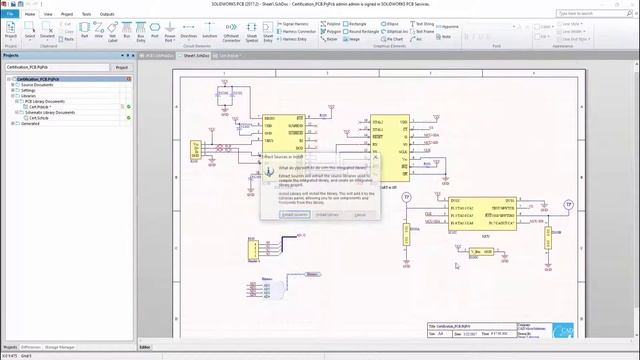The height and width of the screenshot is (360, 640).
Task: Choose the Round Rectangle graphic tool
Action: point(361,31)
